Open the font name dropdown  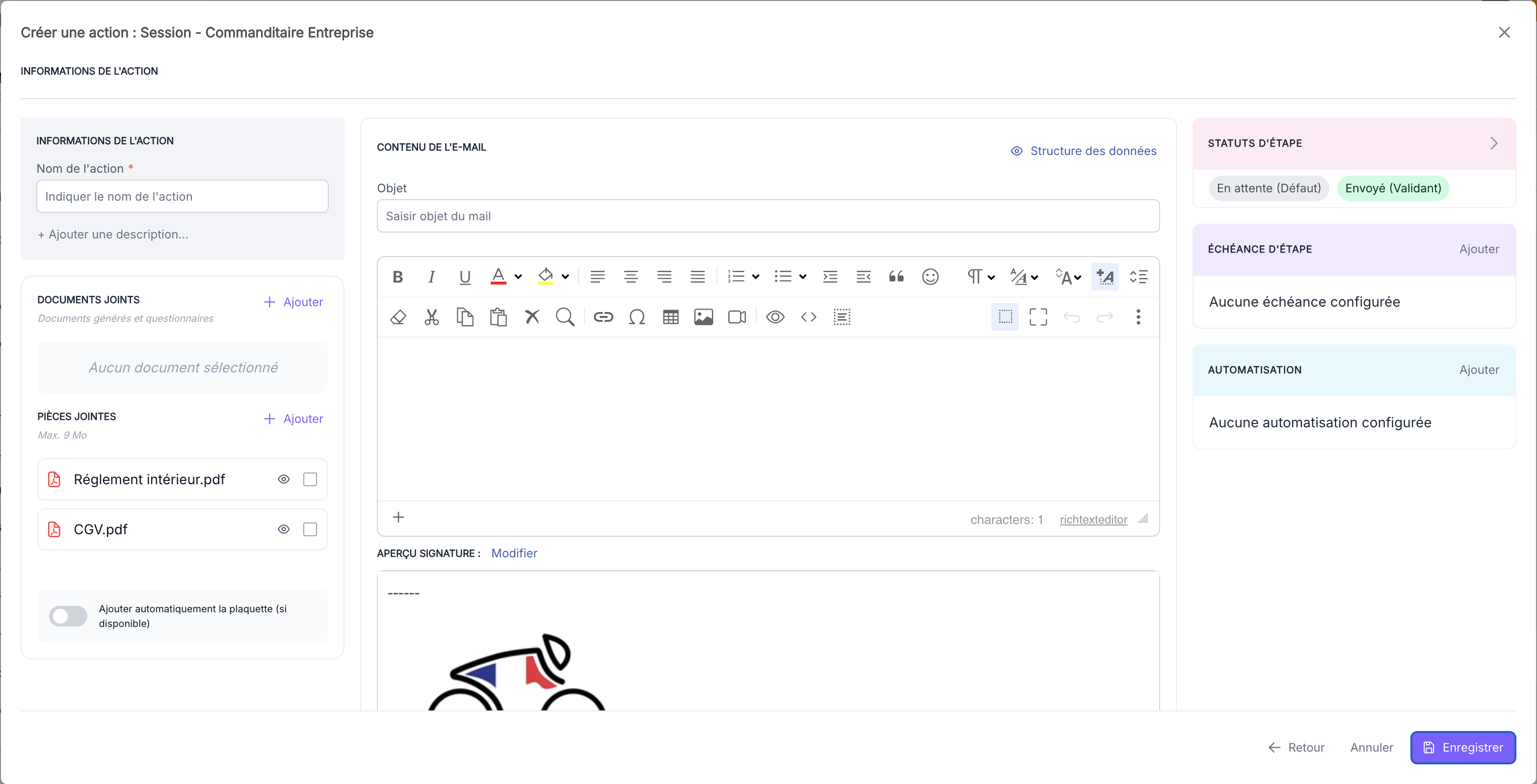[1025, 277]
